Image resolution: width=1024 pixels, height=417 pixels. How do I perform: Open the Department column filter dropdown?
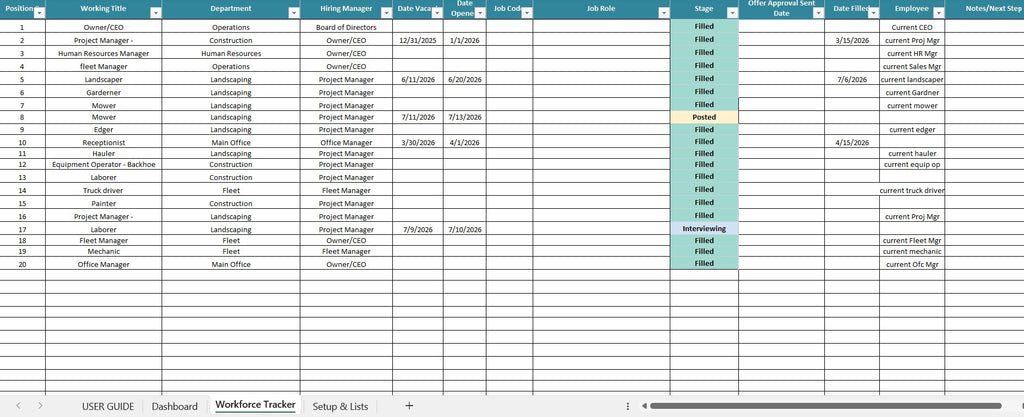pyautogui.click(x=294, y=13)
